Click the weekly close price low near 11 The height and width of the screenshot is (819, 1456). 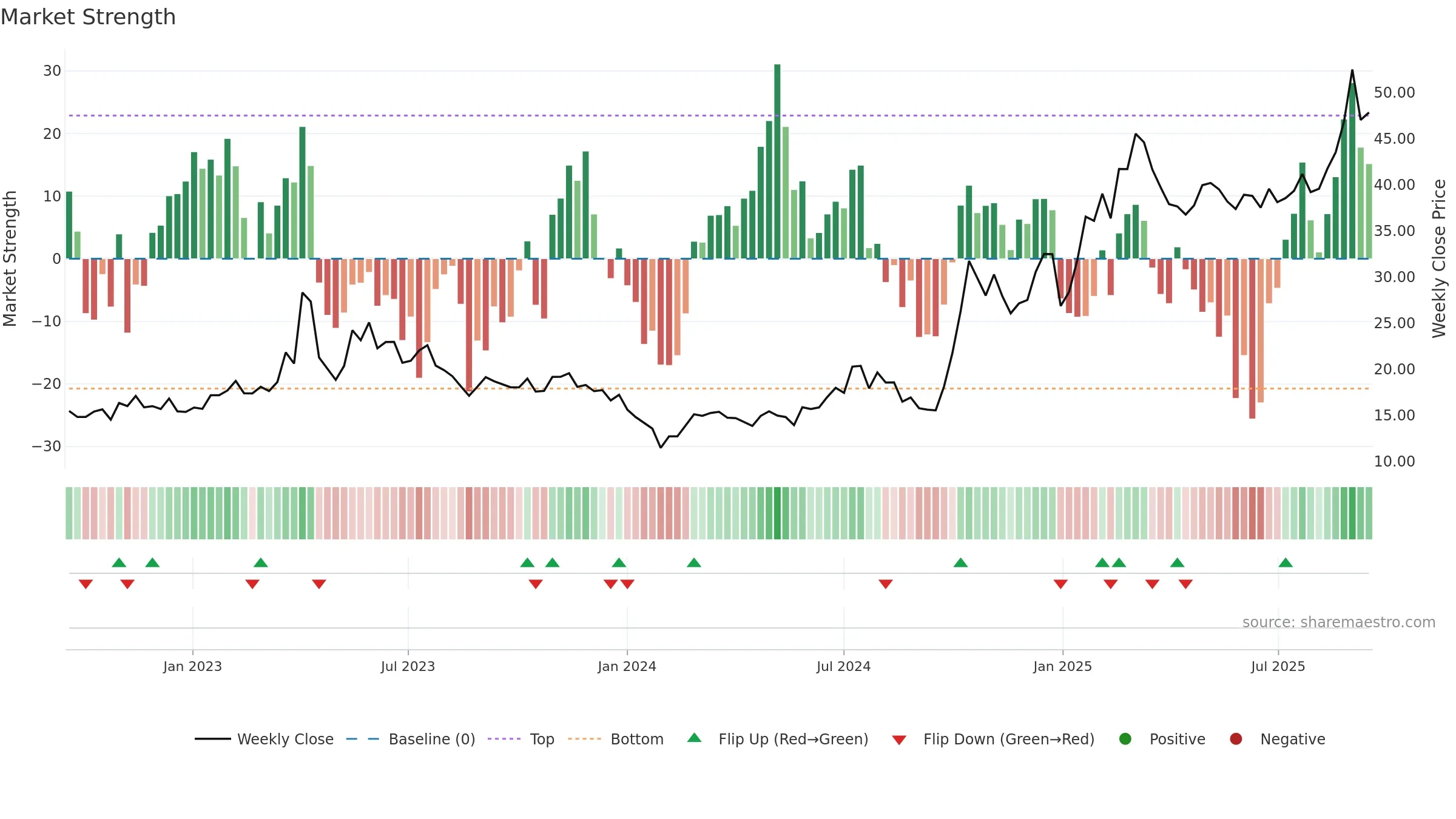point(661,447)
